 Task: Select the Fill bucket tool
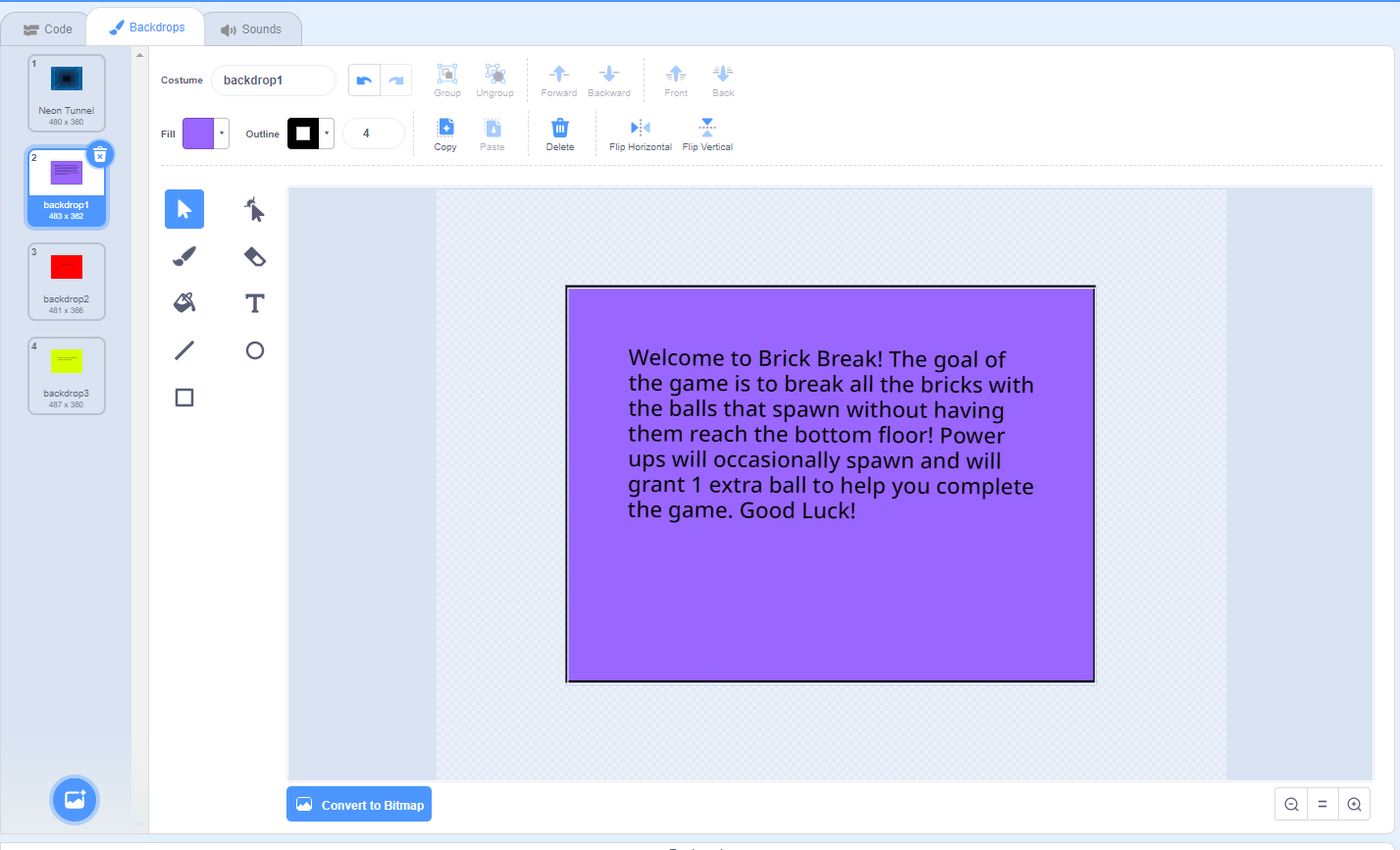click(x=183, y=303)
